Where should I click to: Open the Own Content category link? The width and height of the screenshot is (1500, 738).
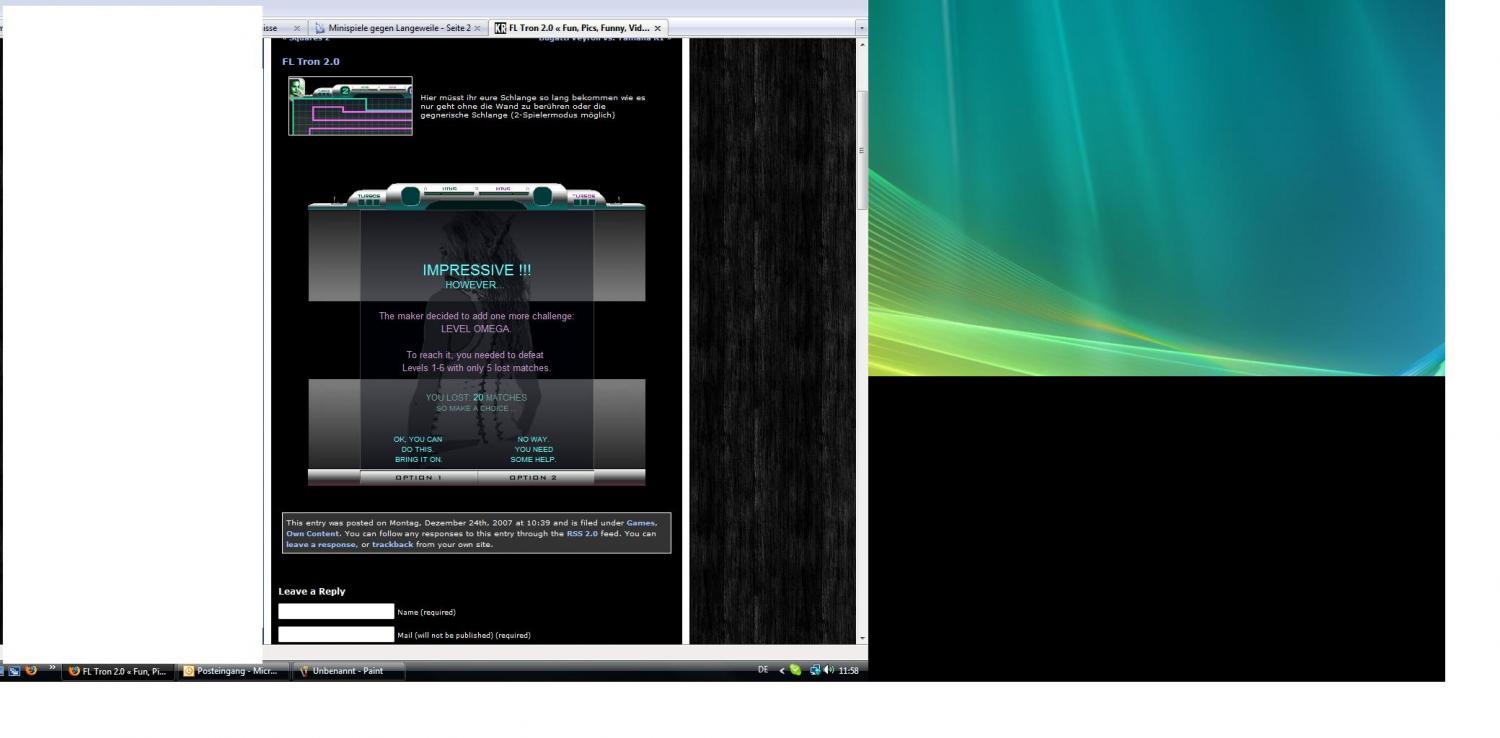[310, 533]
